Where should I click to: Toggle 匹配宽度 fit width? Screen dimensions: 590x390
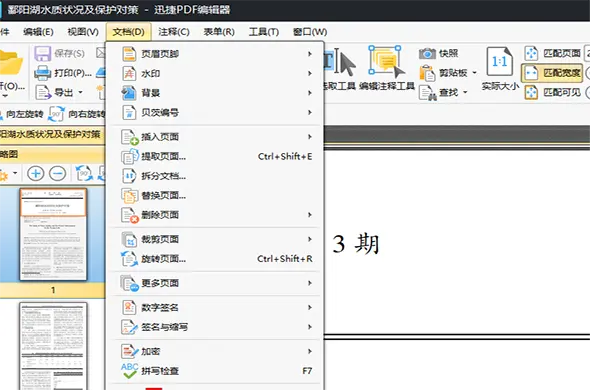point(552,73)
